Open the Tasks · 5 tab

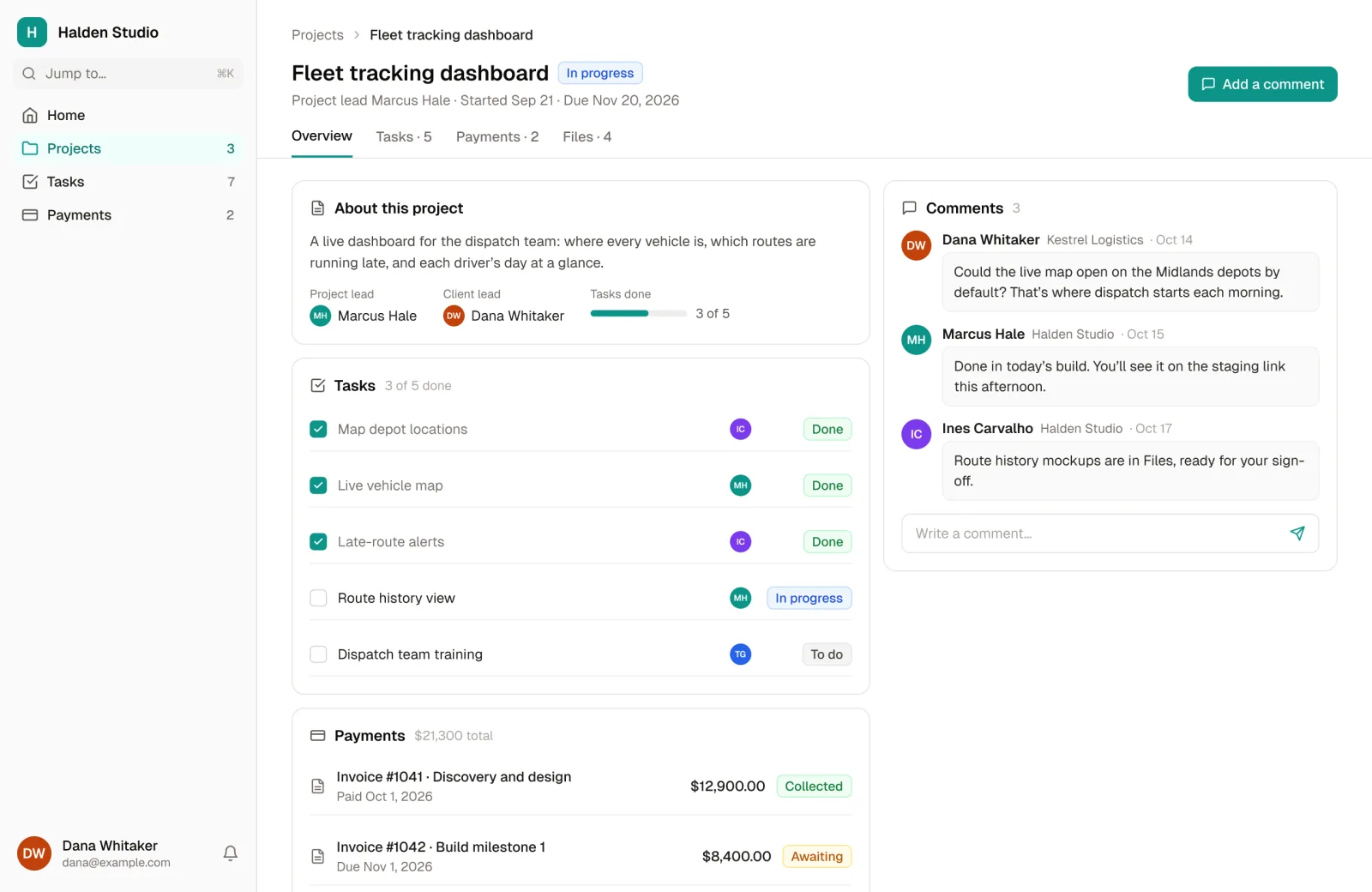click(x=404, y=137)
